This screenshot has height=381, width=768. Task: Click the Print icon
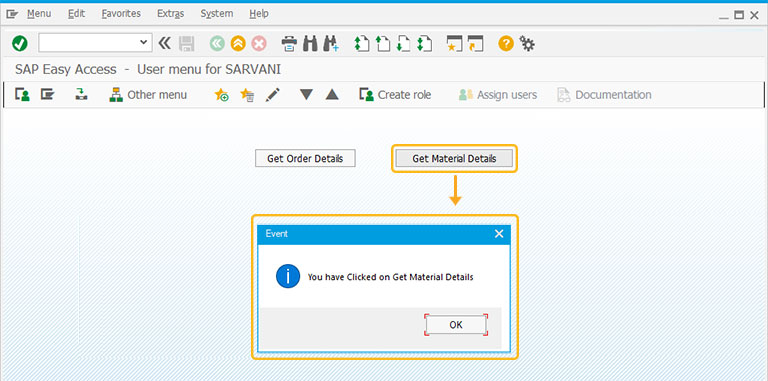289,44
